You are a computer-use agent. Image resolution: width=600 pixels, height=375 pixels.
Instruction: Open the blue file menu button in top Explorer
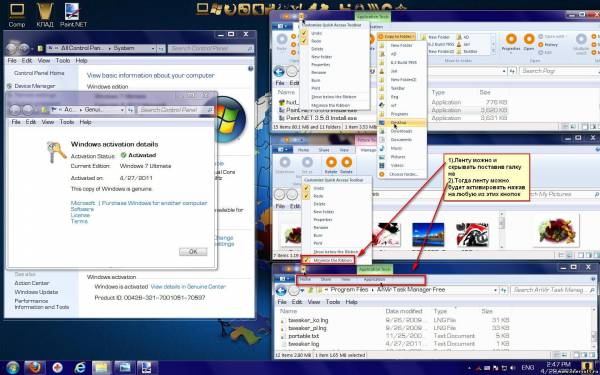[x=282, y=26]
